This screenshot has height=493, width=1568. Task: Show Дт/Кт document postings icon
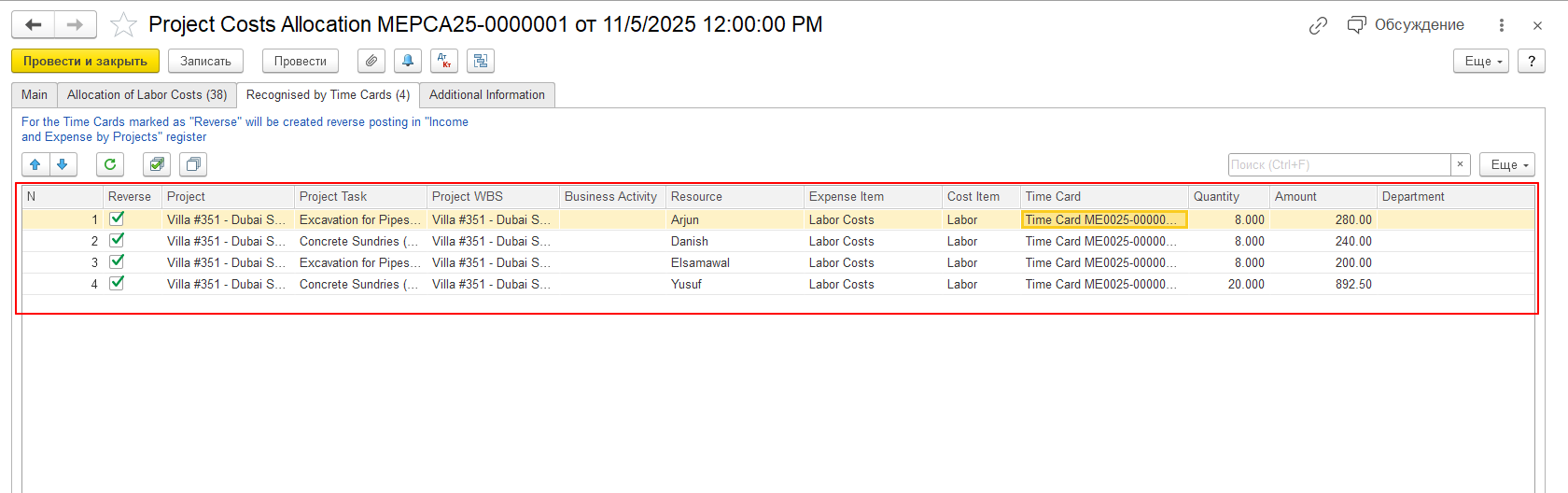444,61
